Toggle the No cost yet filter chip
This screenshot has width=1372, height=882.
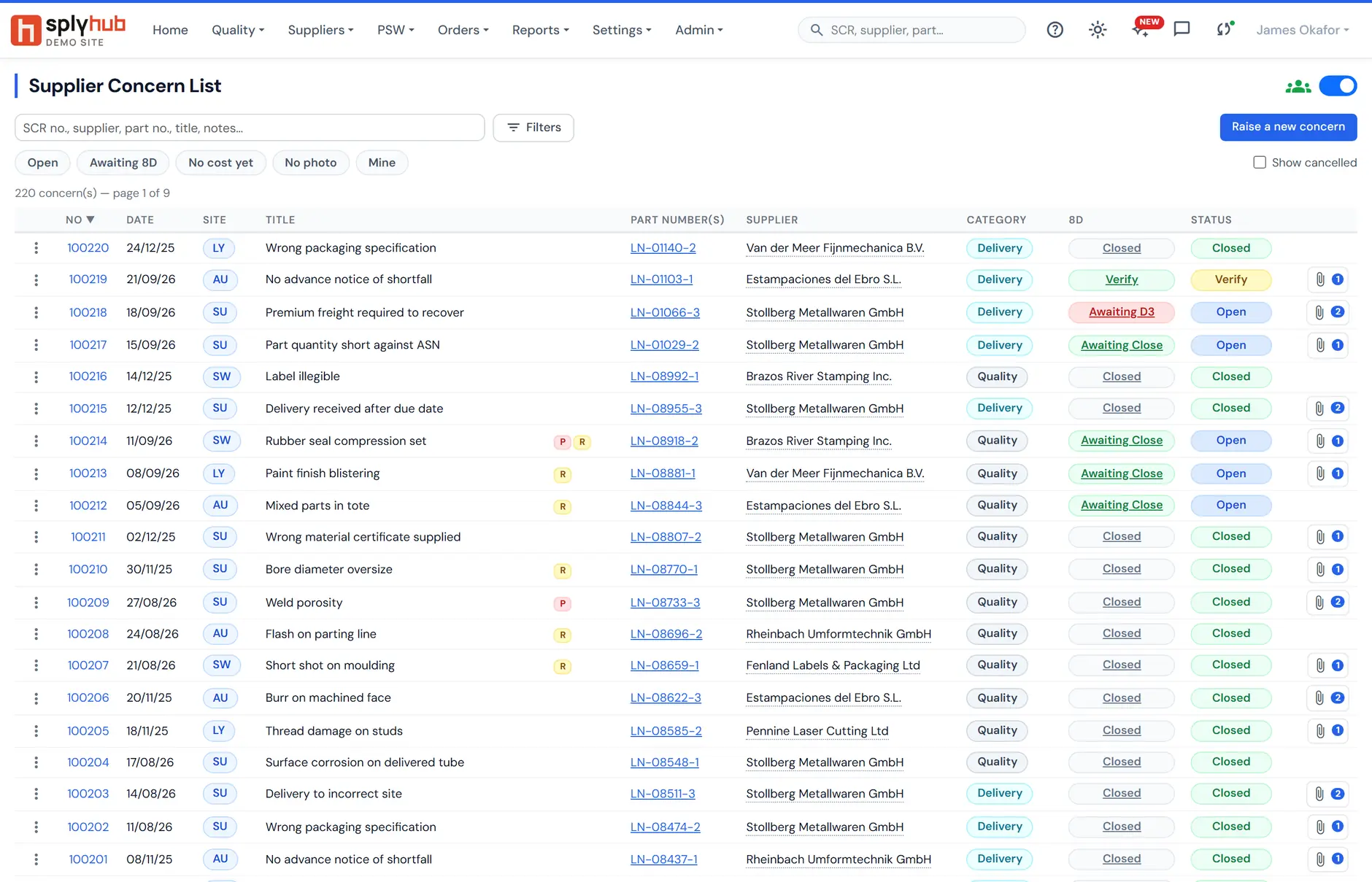click(221, 163)
